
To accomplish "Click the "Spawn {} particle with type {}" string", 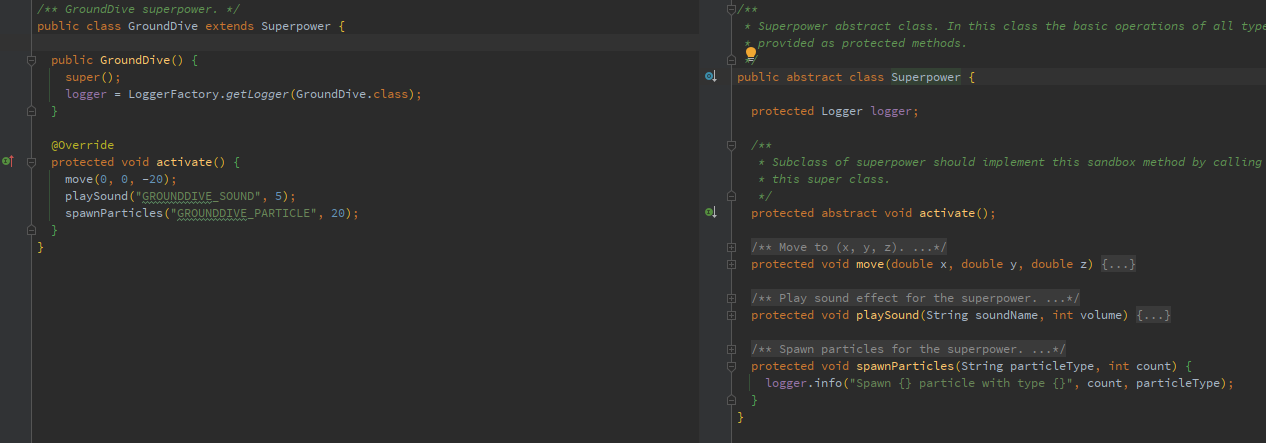I will tap(961, 383).
